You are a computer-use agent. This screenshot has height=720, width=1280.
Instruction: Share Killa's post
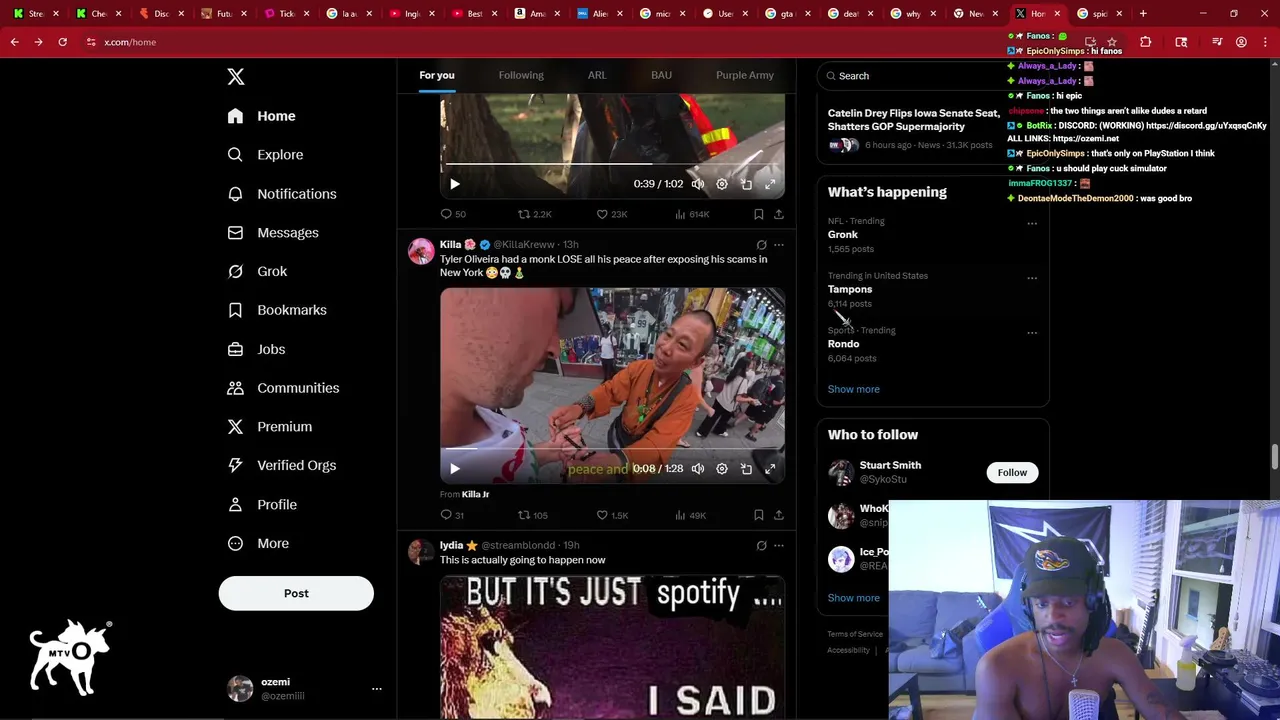(x=778, y=515)
